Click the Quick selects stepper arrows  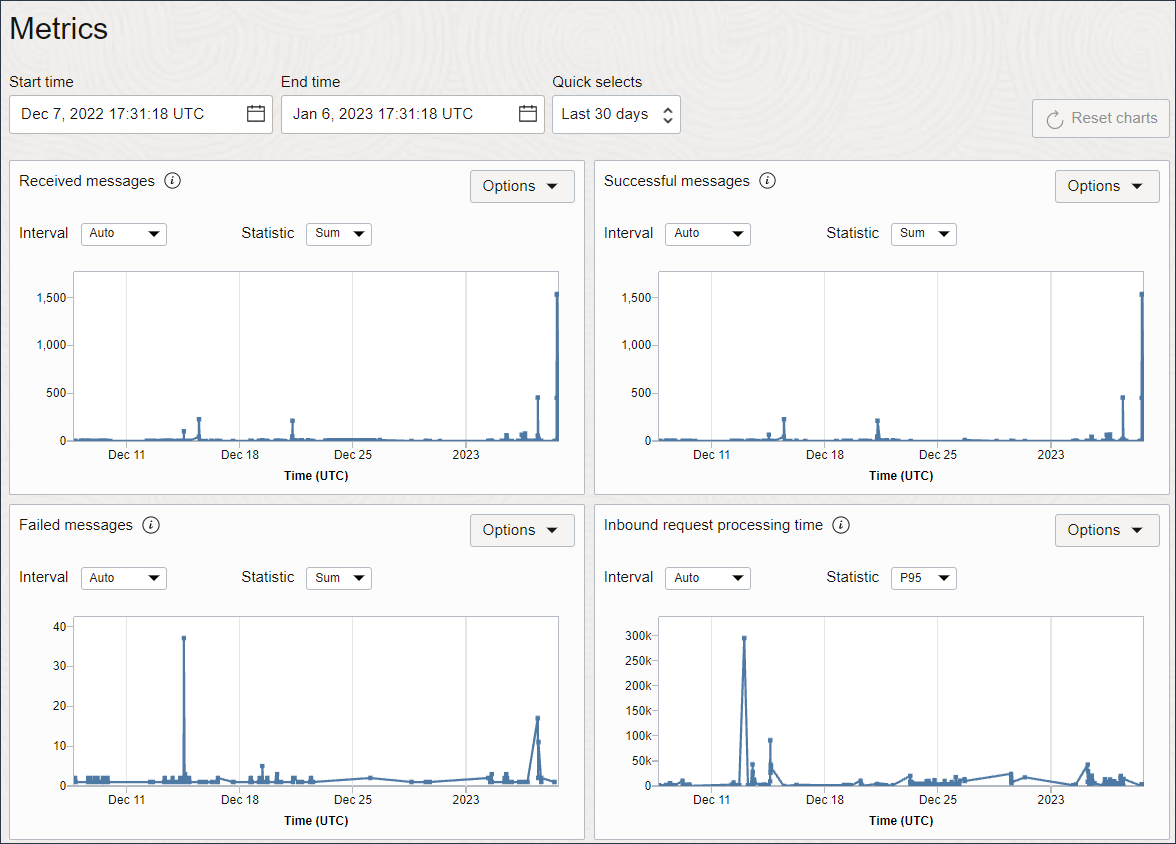coord(668,114)
